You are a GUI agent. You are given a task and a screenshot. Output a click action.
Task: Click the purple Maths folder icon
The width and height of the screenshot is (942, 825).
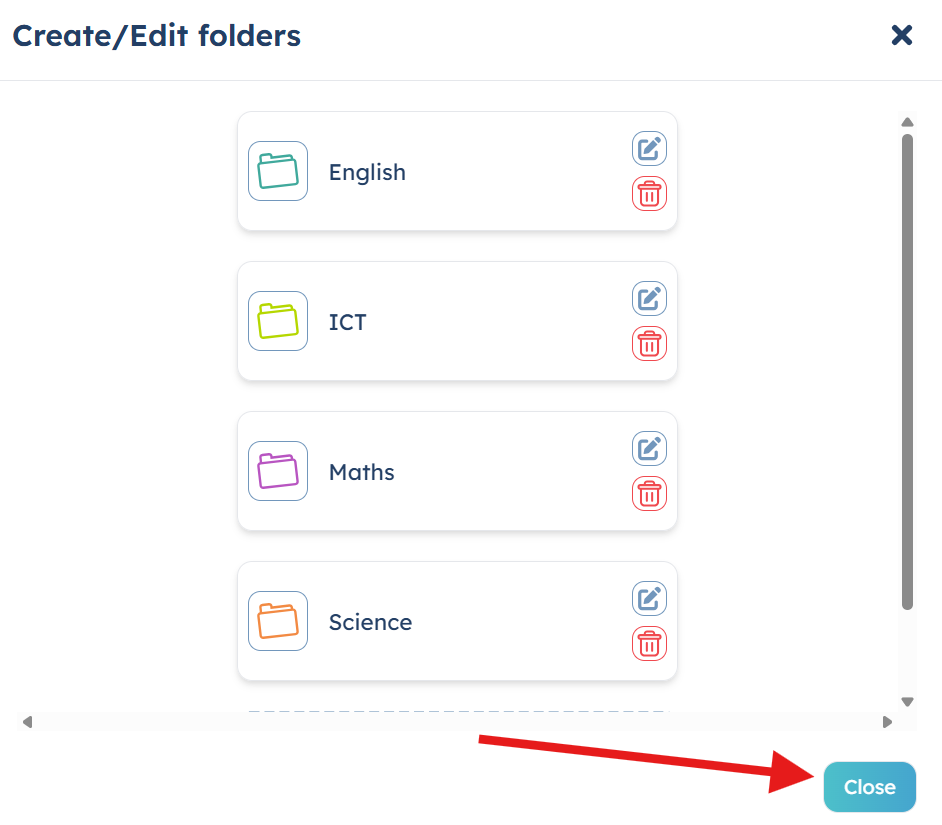[x=278, y=471]
